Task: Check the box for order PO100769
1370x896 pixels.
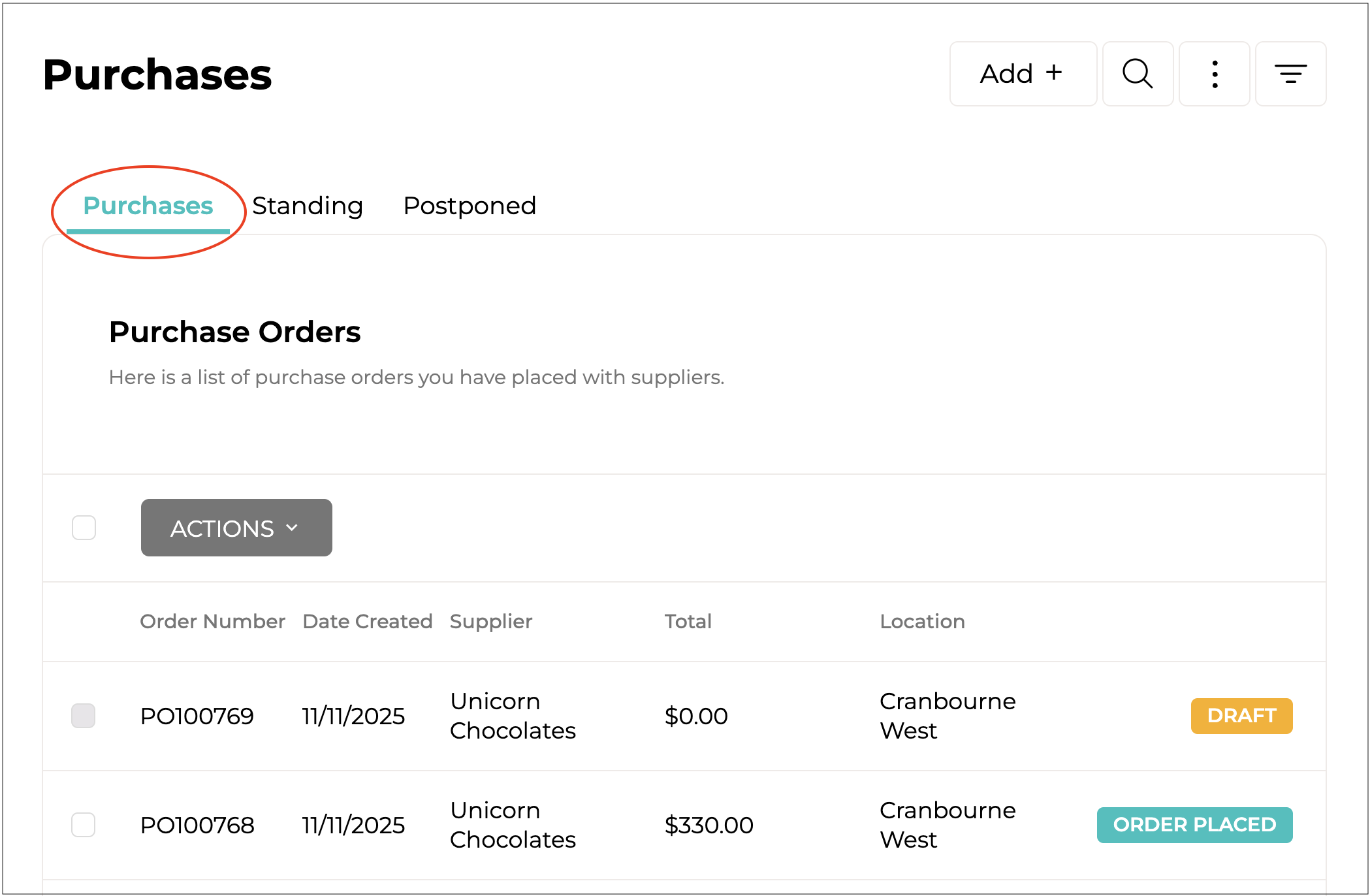Action: [x=84, y=716]
